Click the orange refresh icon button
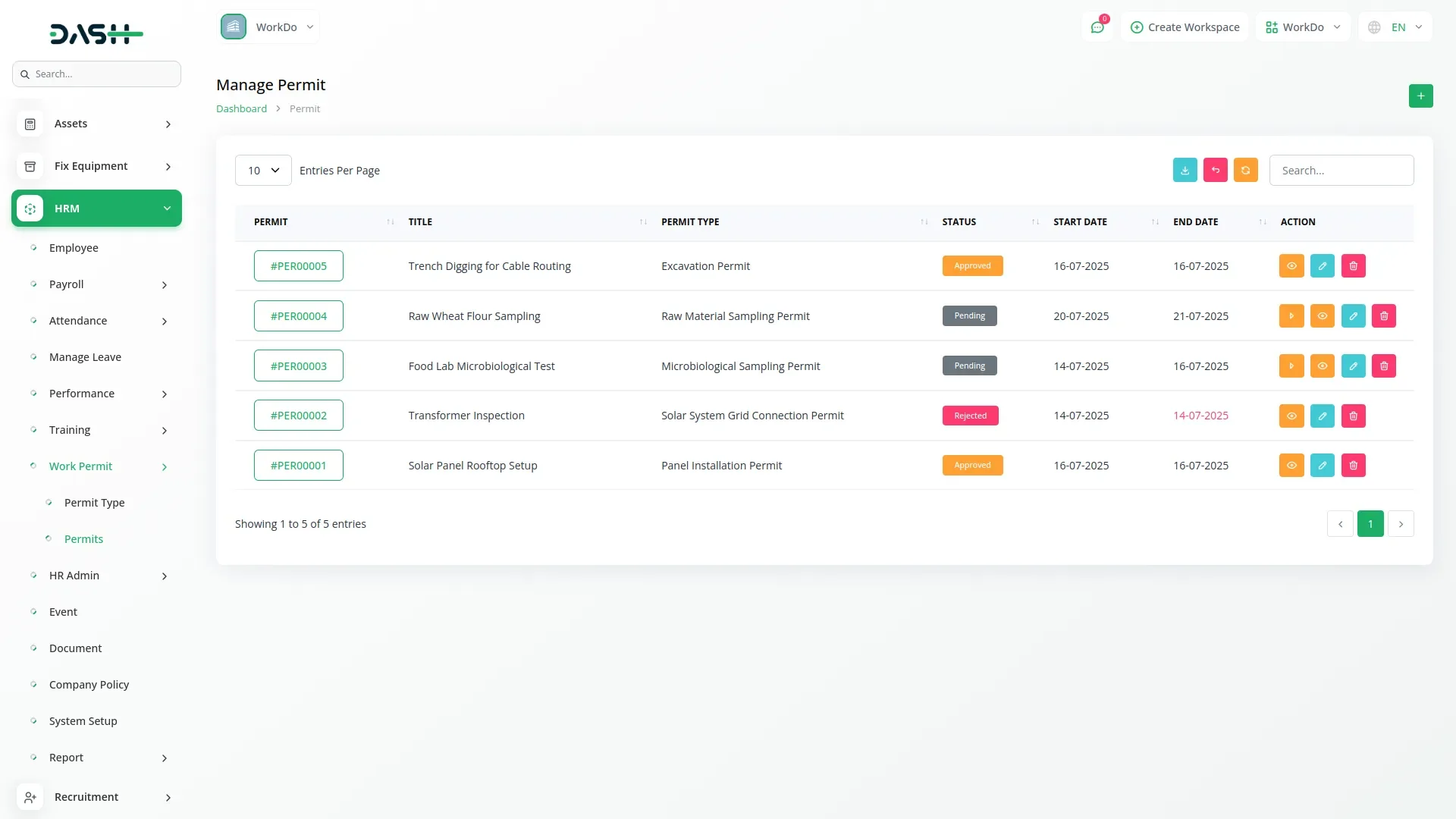This screenshot has height=819, width=1456. (1245, 170)
